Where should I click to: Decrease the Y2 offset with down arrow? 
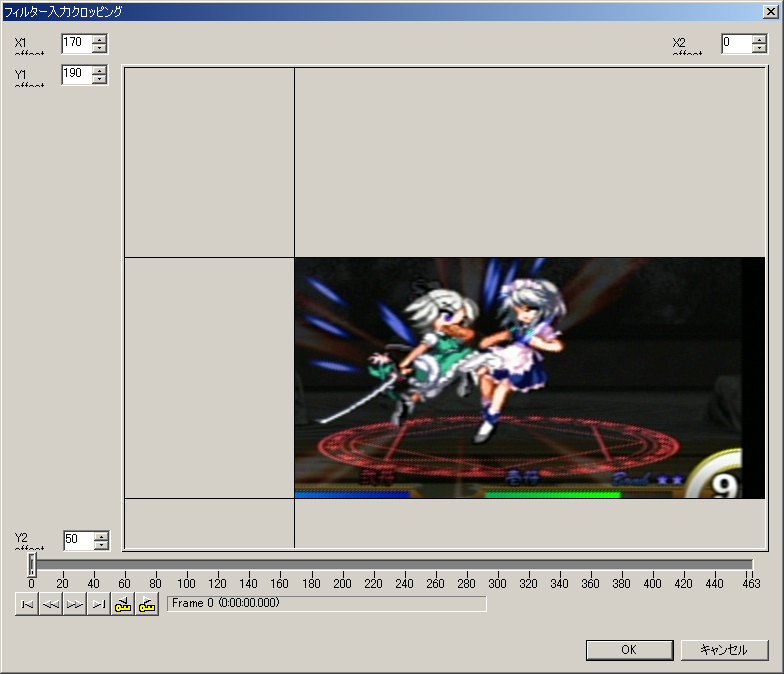[x=101, y=545]
